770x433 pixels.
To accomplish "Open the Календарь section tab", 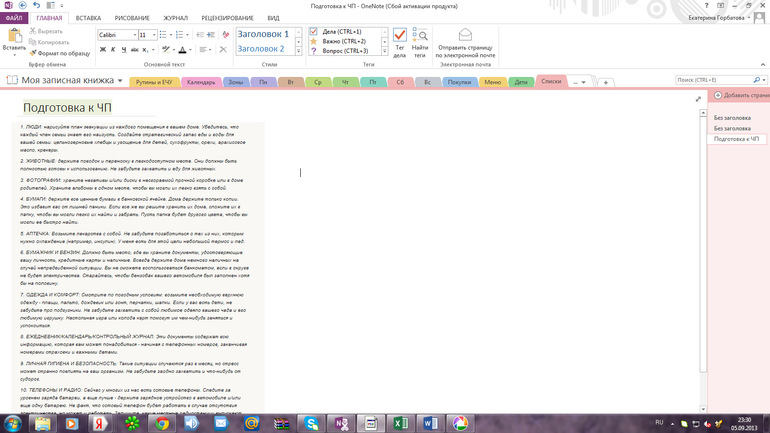I will pos(201,82).
